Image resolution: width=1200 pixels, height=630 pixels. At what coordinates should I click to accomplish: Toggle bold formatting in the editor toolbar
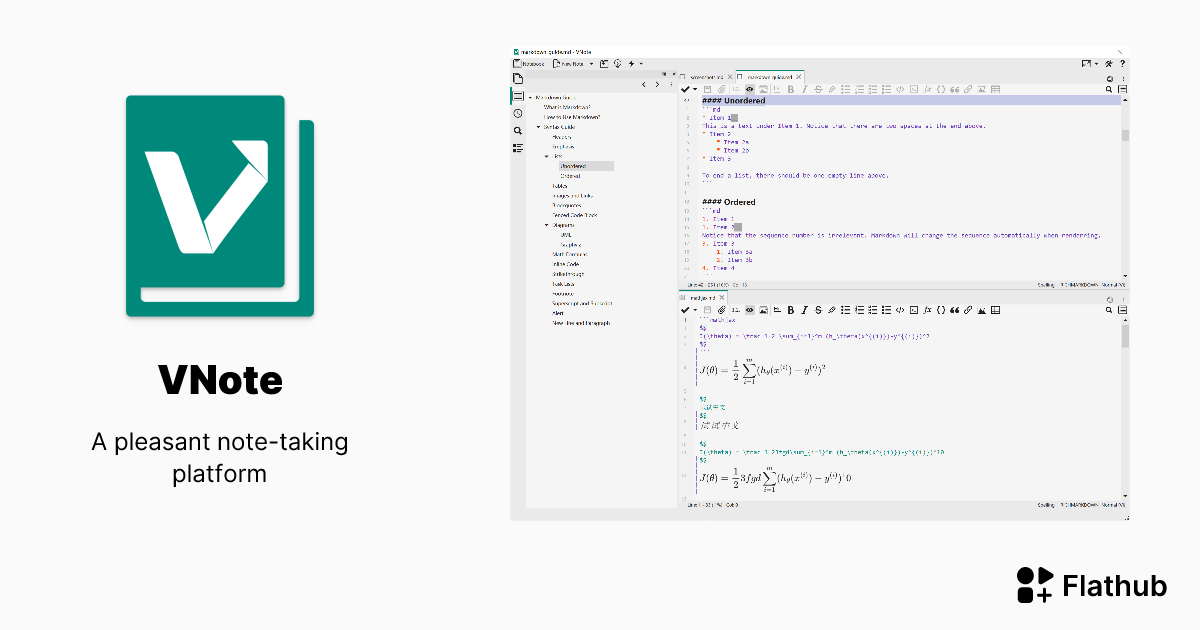point(791,88)
